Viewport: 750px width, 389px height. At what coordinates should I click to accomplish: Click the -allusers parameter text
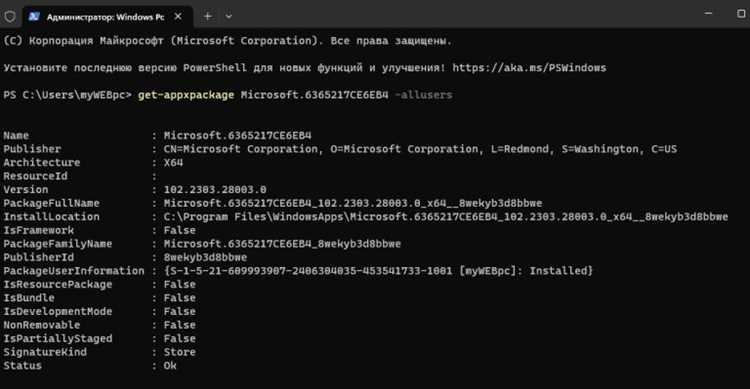click(x=424, y=95)
